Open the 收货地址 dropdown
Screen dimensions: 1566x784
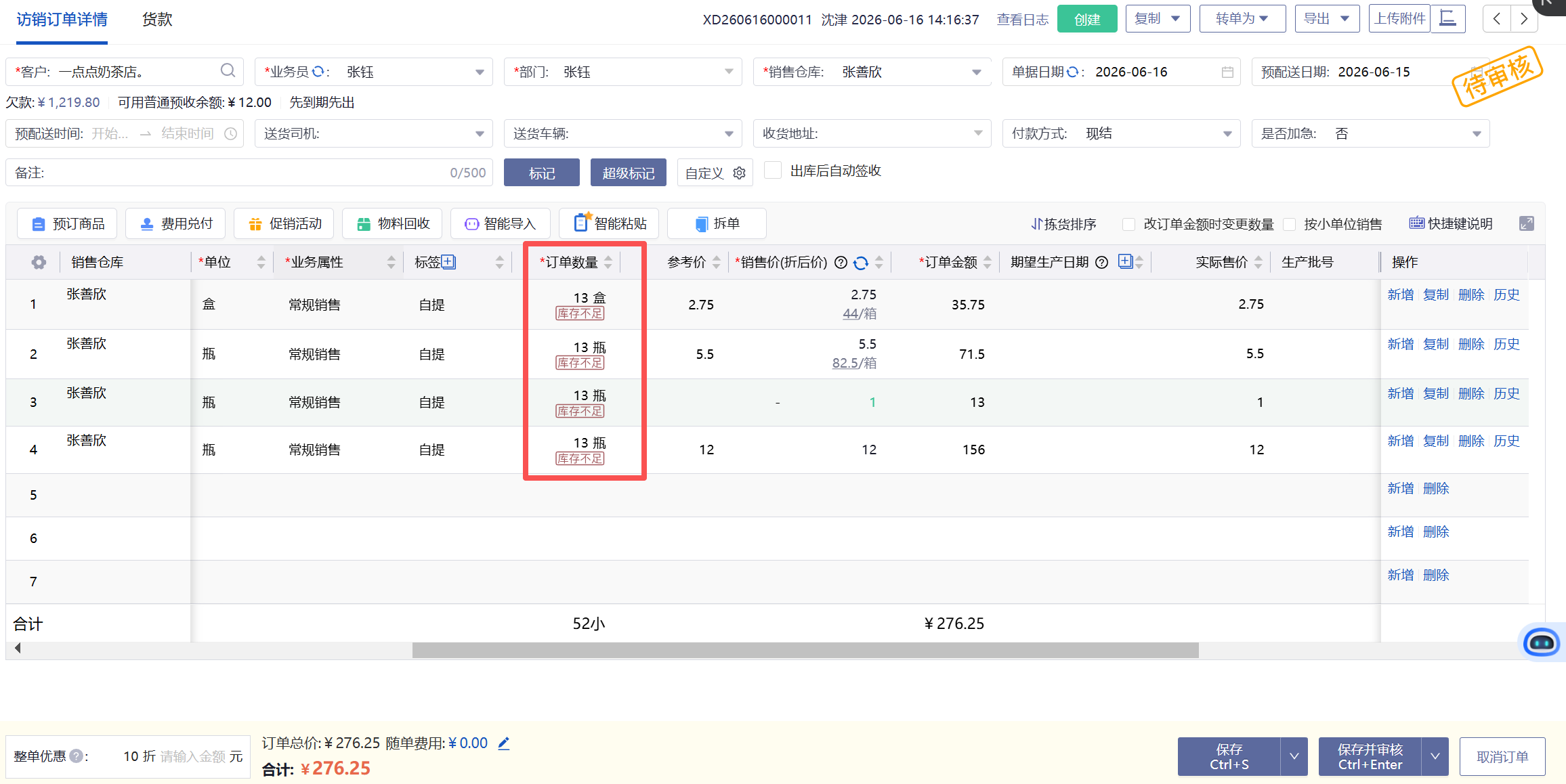coord(978,133)
